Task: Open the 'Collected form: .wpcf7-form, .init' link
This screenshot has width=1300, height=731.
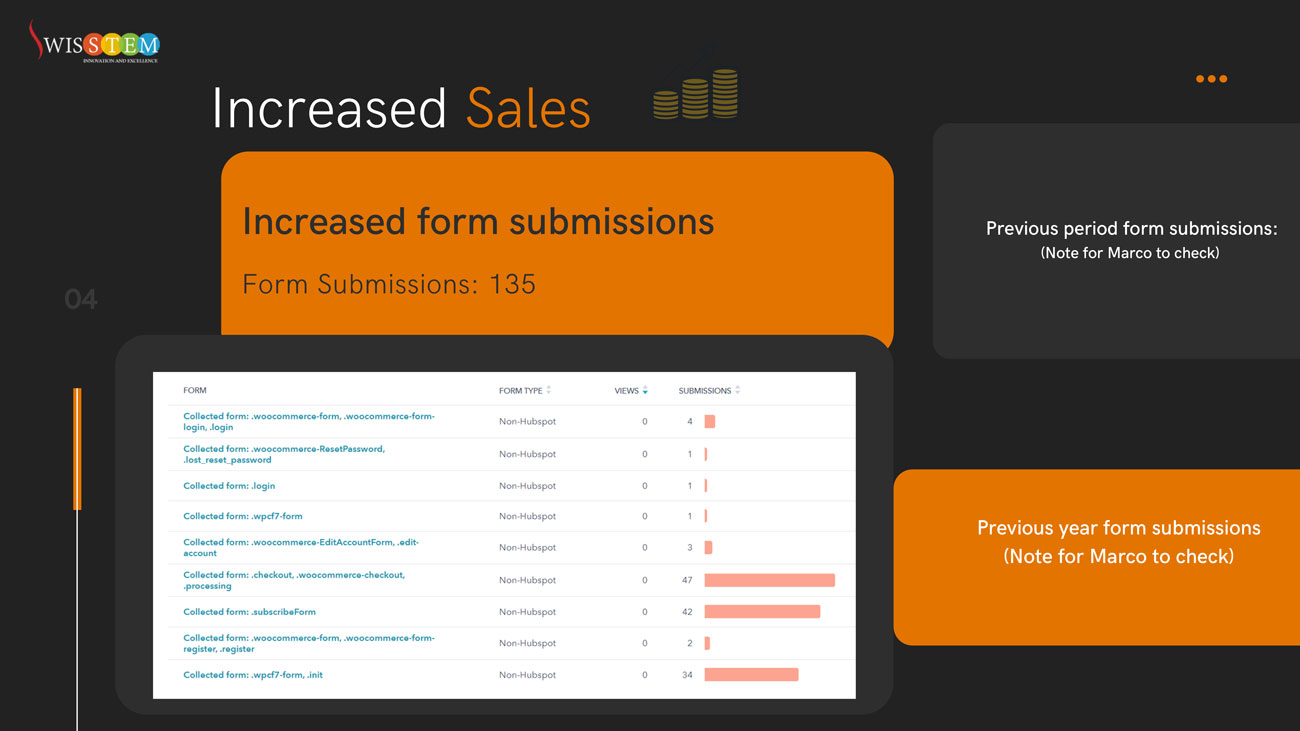Action: (253, 675)
